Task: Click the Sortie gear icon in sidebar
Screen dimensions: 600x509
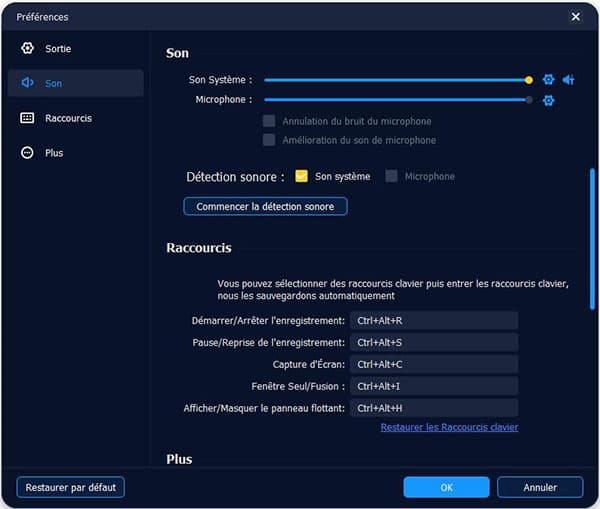Action: pos(27,48)
